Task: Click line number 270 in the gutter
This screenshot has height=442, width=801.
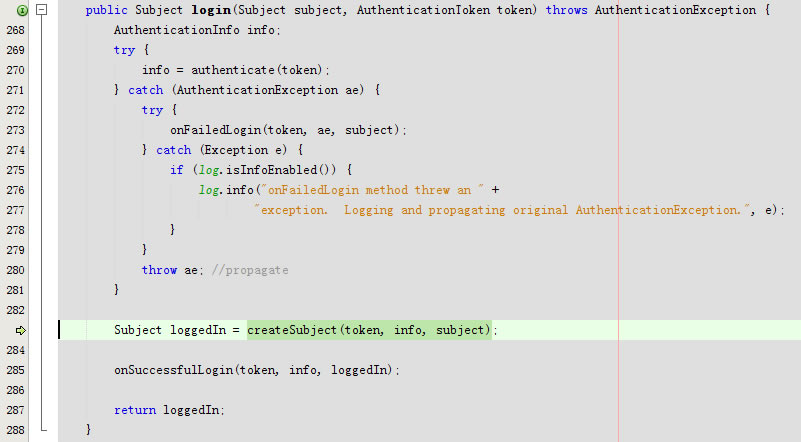Action: tap(15, 70)
